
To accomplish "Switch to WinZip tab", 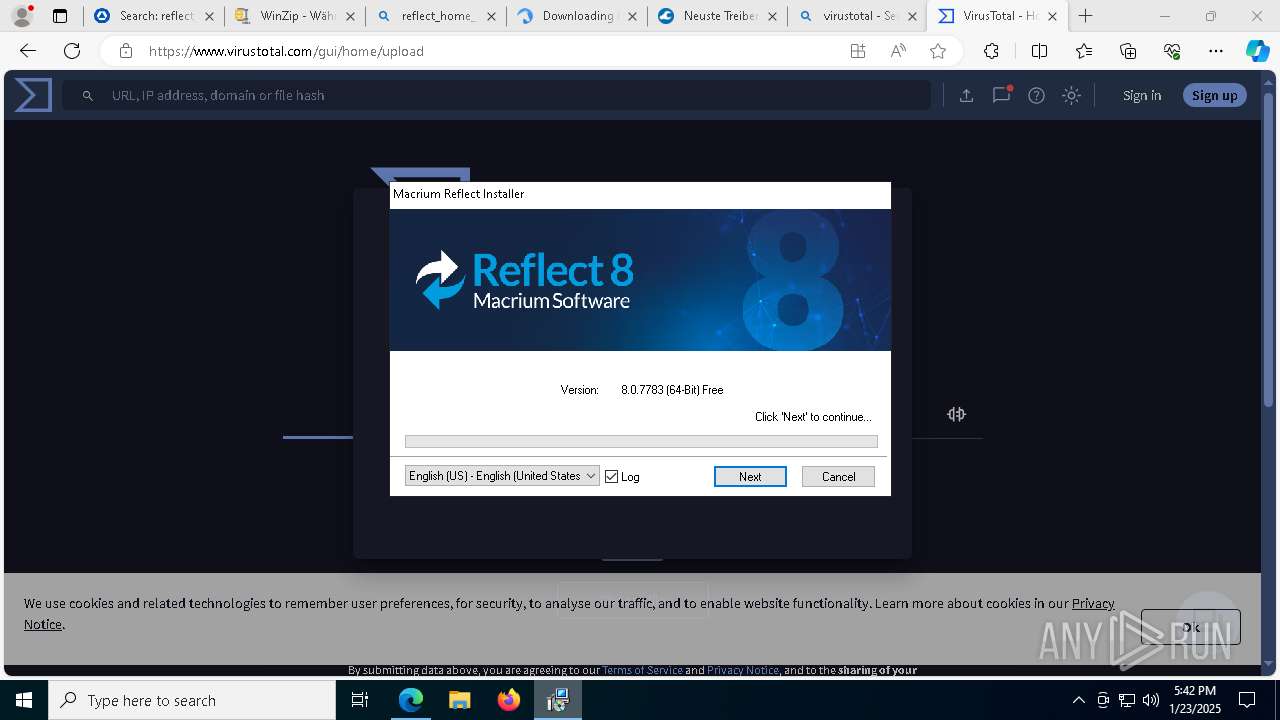I will (294, 16).
